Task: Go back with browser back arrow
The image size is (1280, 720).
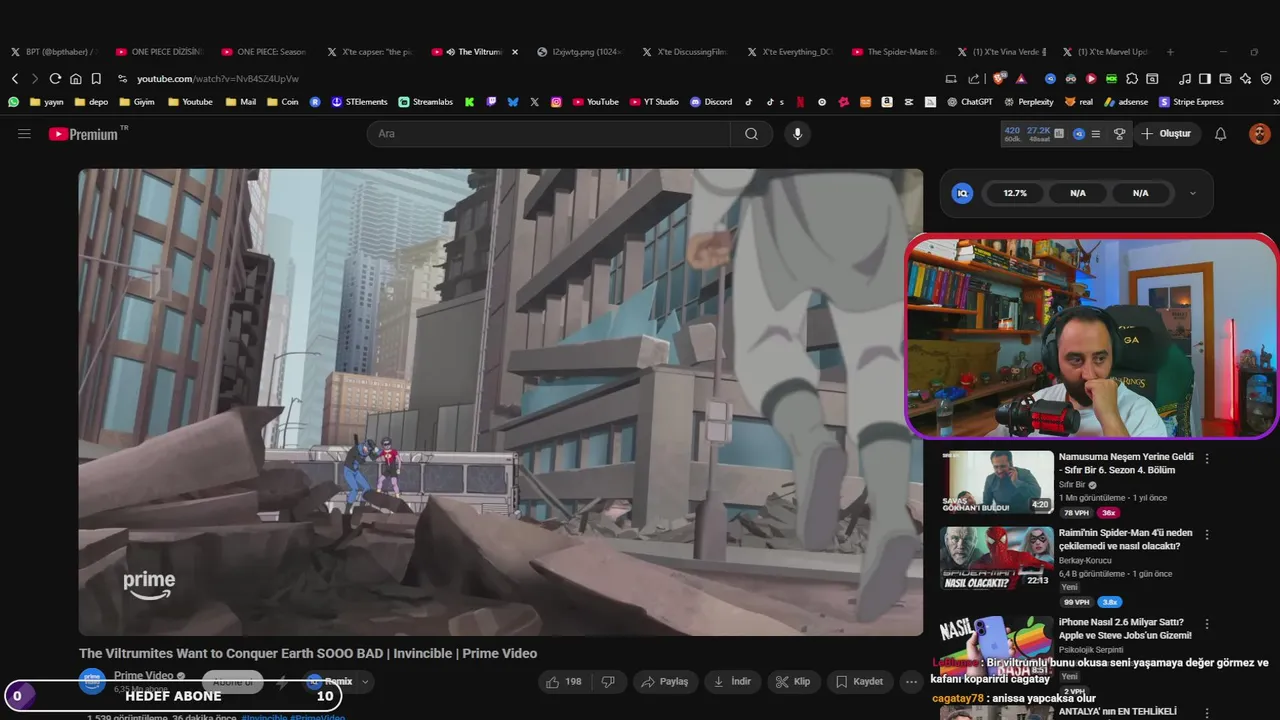Action: coord(15,78)
